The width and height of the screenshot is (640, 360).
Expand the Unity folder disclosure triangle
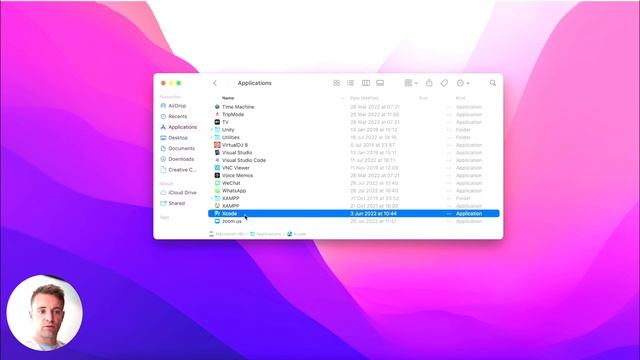(211, 130)
